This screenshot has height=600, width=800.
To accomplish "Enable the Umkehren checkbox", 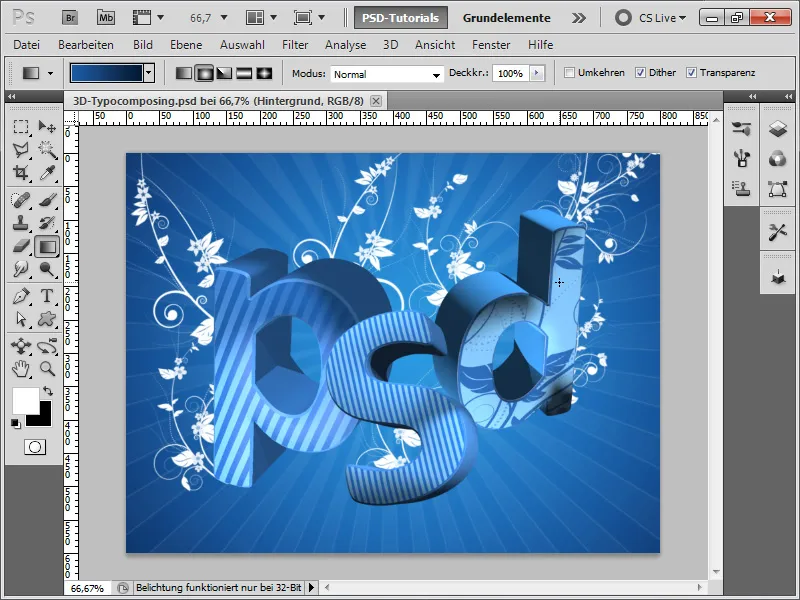I will [569, 72].
